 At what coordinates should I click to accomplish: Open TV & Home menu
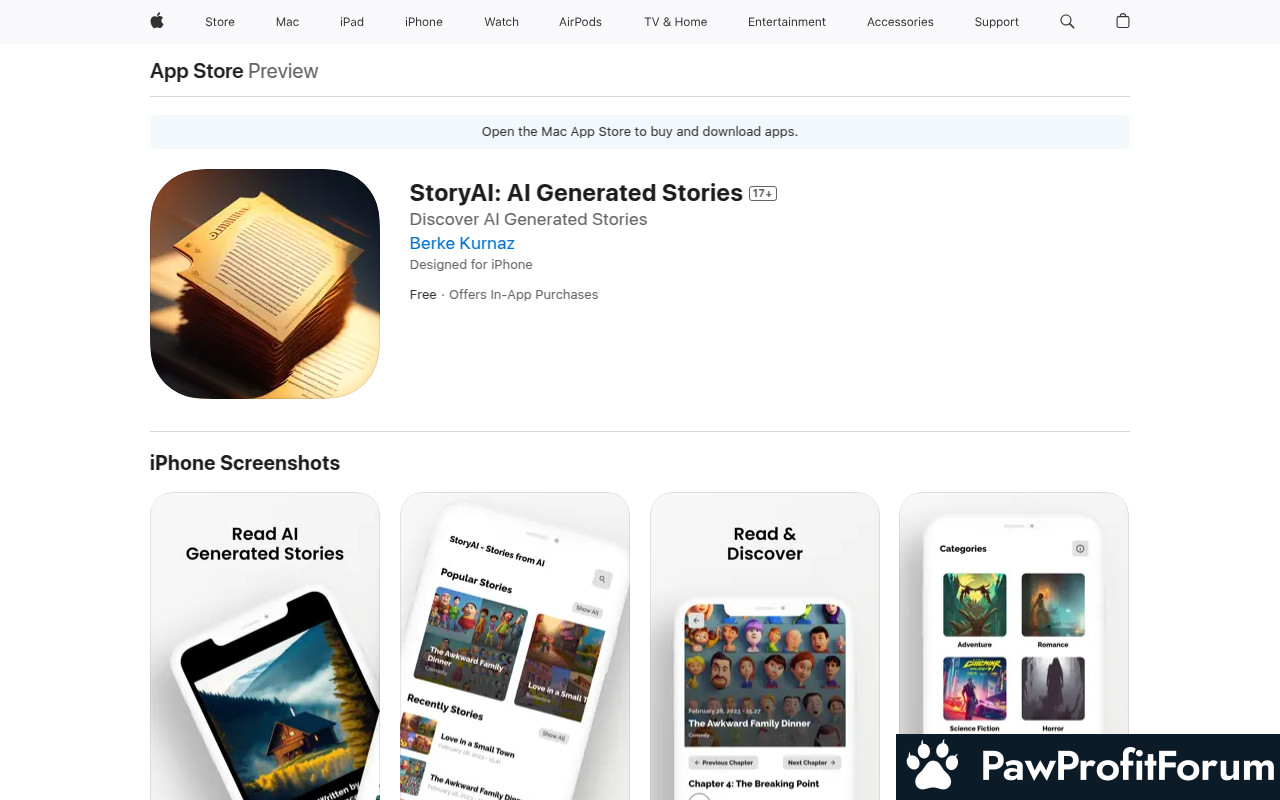tap(676, 22)
